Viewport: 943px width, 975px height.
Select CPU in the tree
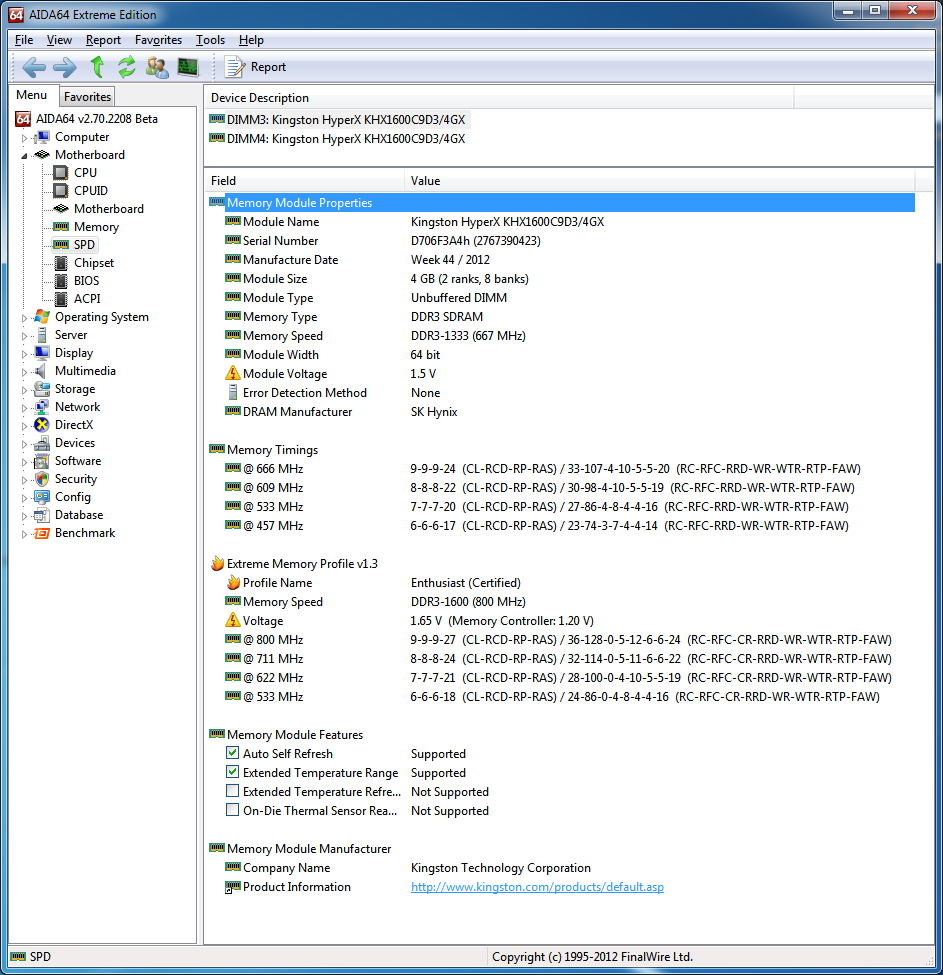[x=85, y=172]
